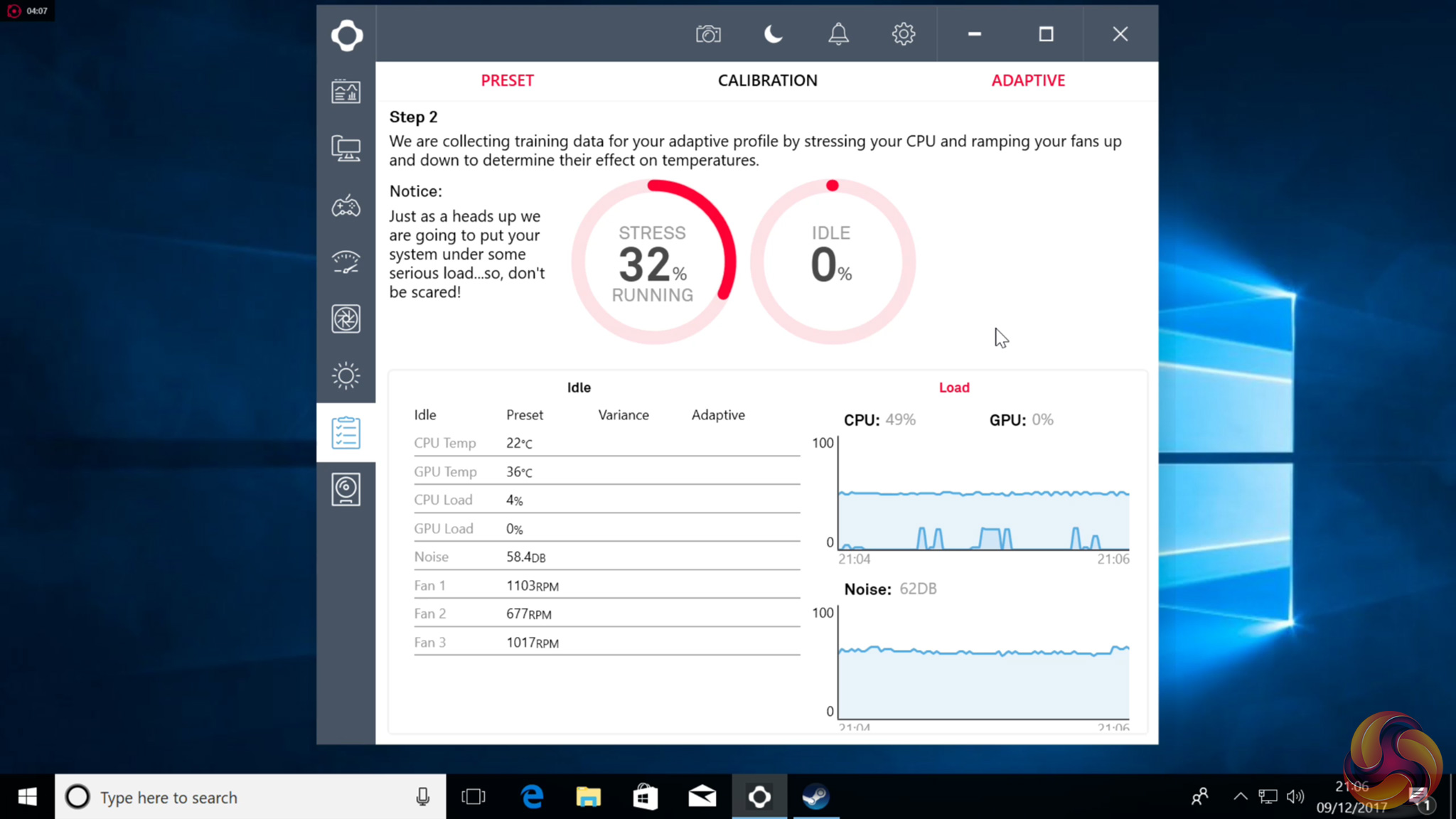Open the system monitor sidebar icon
Image resolution: width=1456 pixels, height=819 pixels.
click(346, 149)
